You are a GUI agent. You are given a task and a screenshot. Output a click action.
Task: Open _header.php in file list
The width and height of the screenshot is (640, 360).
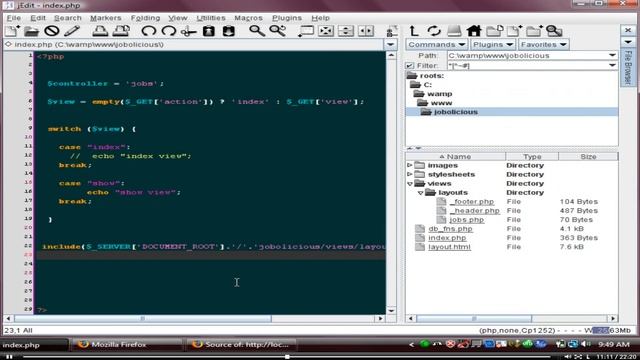coord(474,211)
